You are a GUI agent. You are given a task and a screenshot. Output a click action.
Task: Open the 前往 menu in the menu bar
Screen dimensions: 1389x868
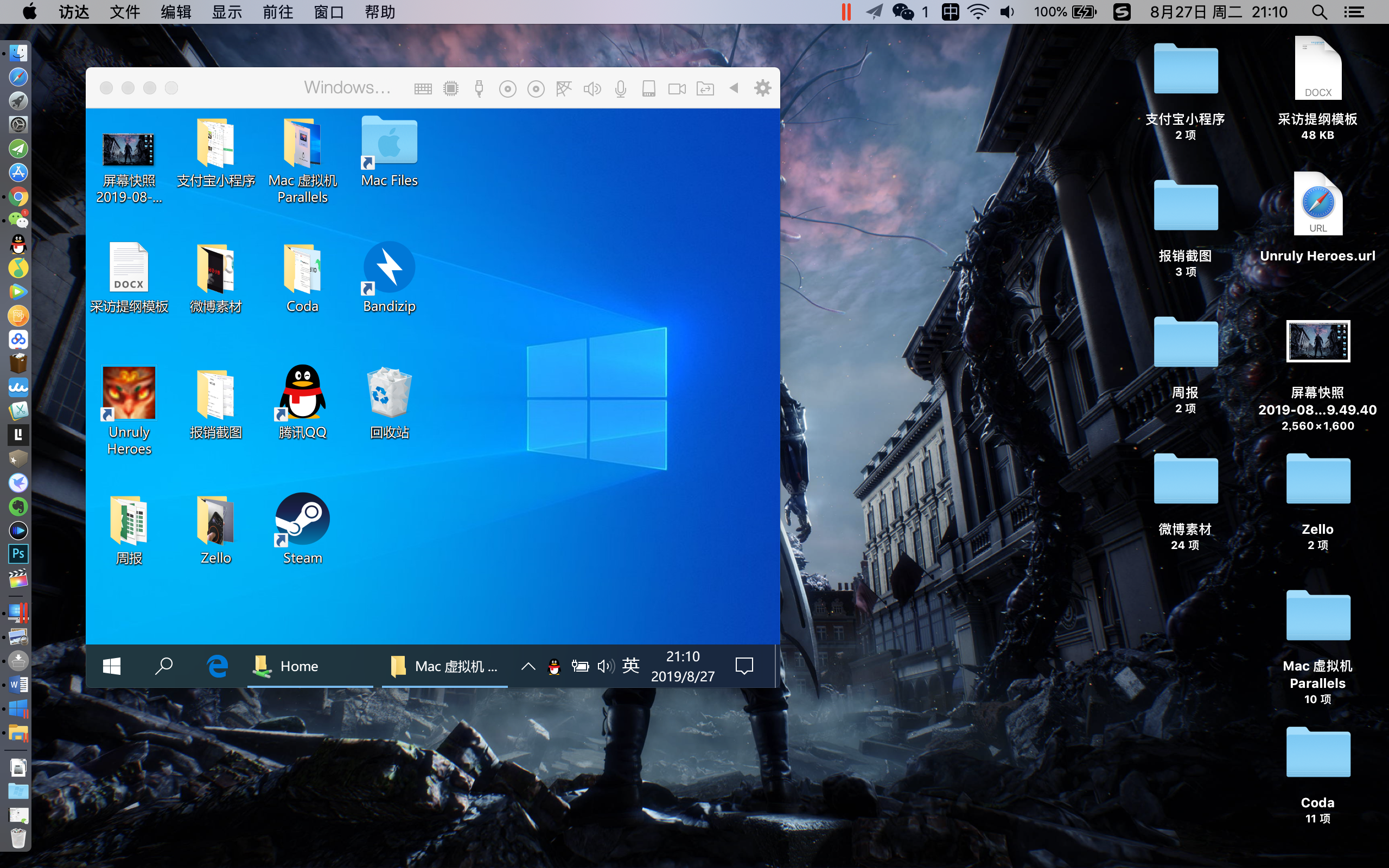point(278,11)
